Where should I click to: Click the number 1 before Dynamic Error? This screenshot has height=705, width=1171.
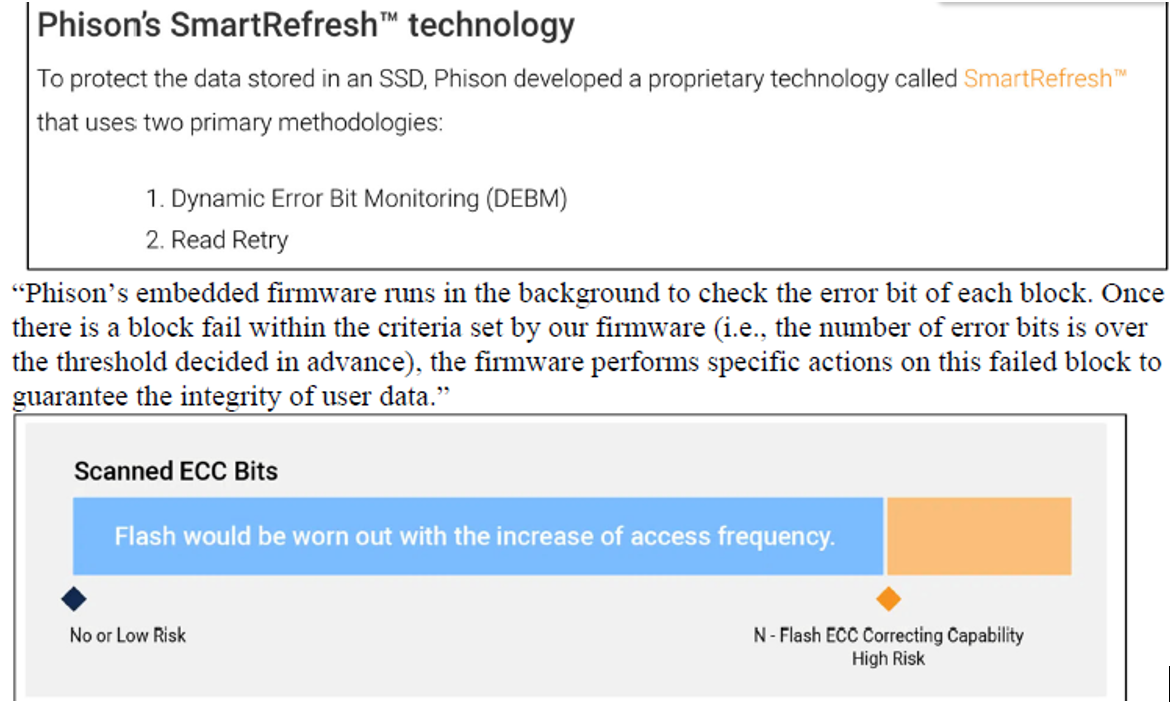click(154, 199)
